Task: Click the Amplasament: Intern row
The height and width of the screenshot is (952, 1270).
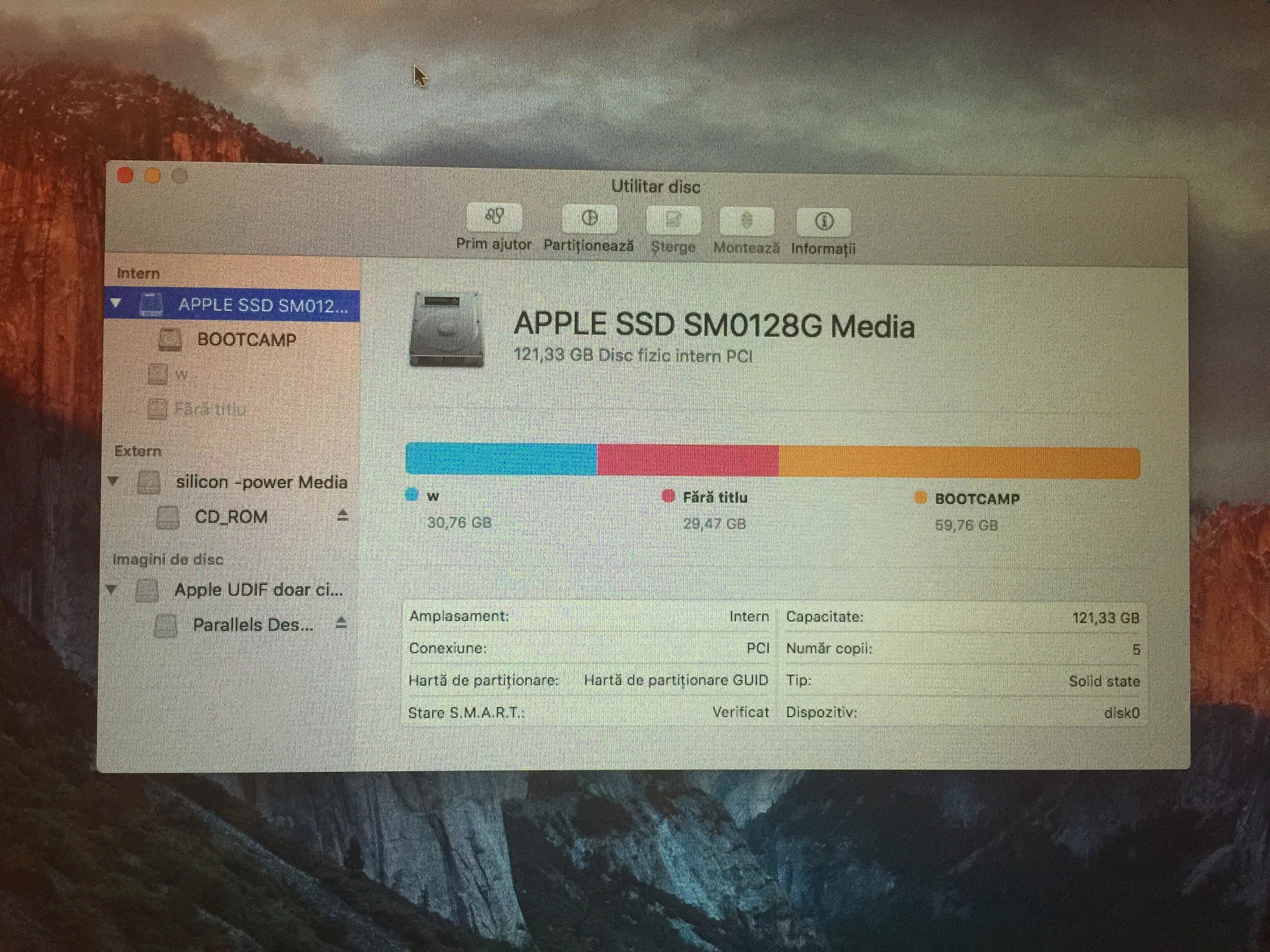Action: tap(589, 617)
